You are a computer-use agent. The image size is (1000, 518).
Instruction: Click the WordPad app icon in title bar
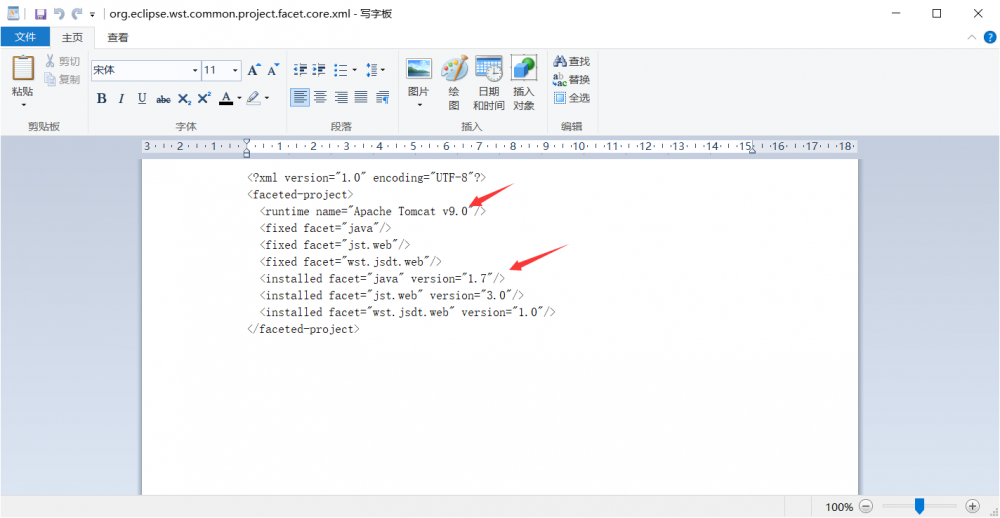(13, 13)
